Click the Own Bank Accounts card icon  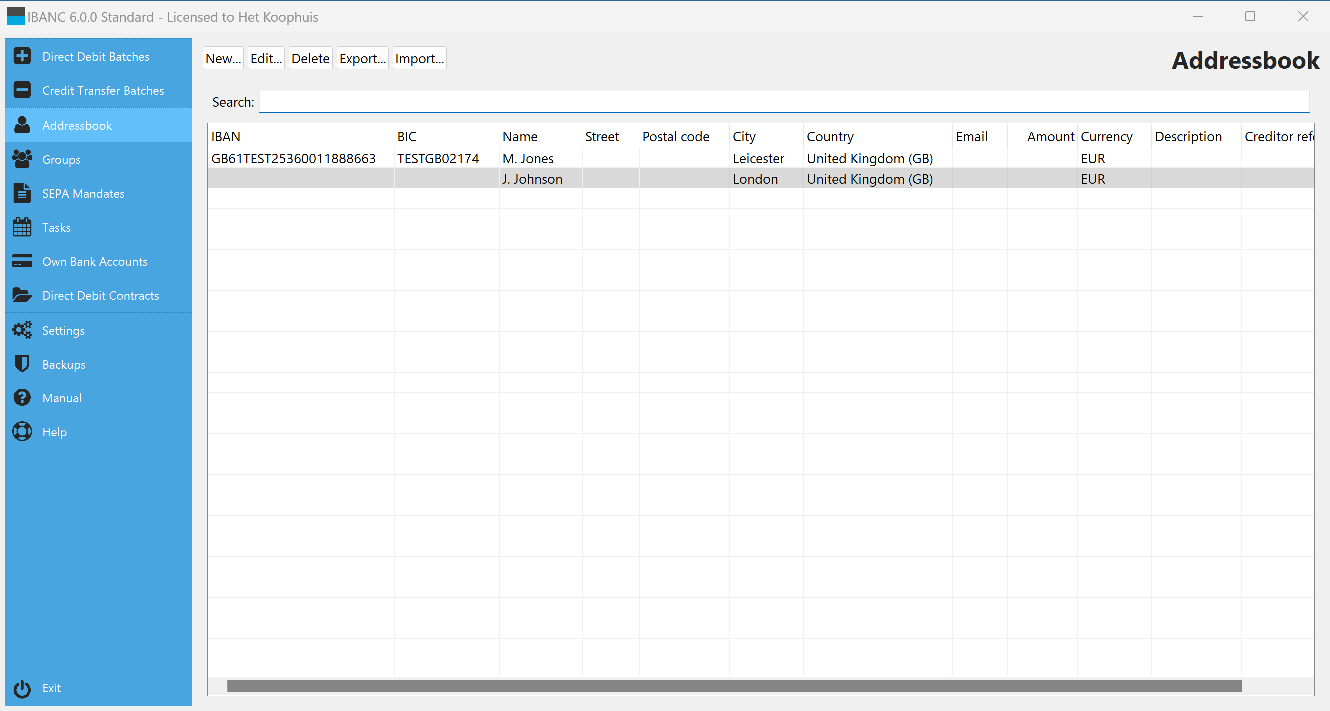(22, 262)
